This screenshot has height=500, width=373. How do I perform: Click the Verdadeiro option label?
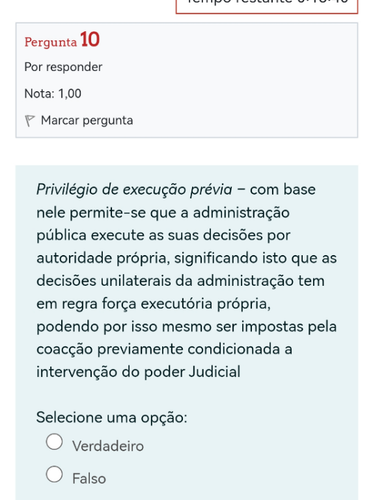[x=108, y=446]
